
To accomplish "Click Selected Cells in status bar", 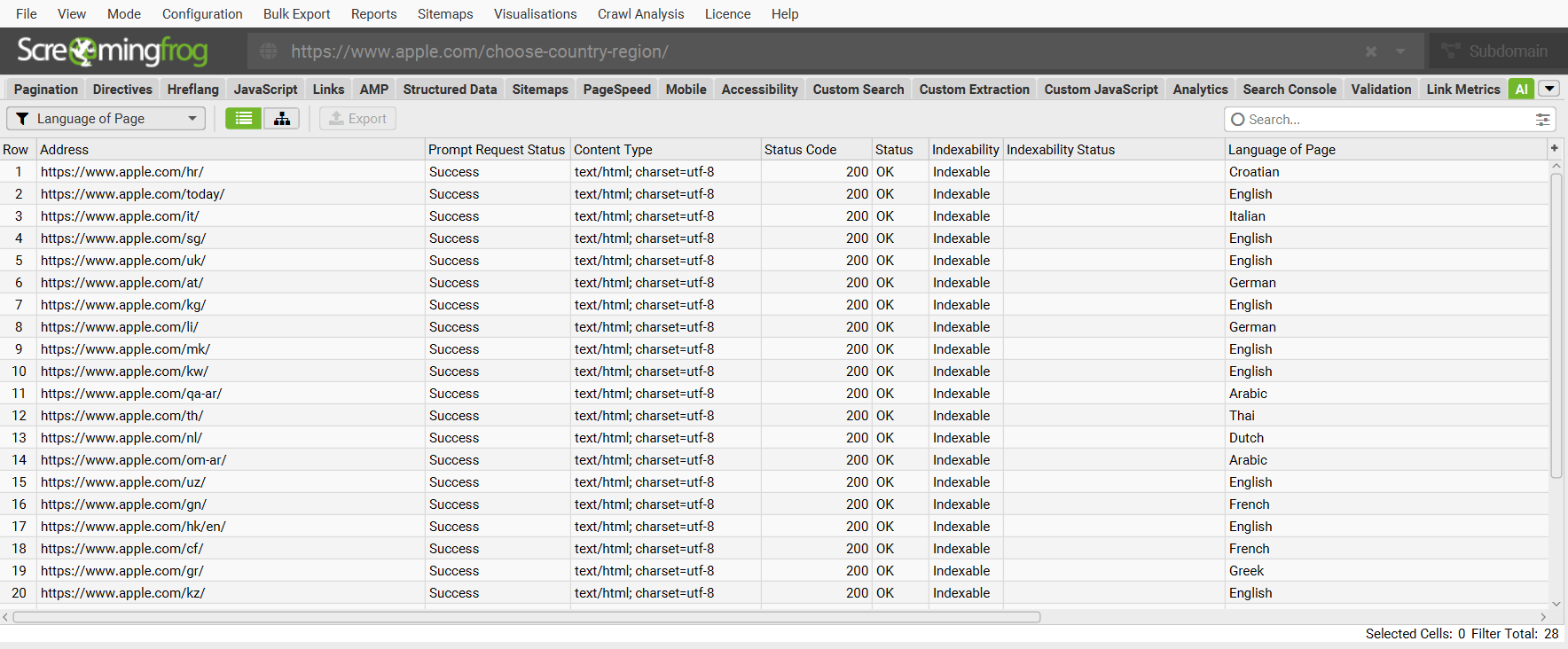I will [1415, 634].
